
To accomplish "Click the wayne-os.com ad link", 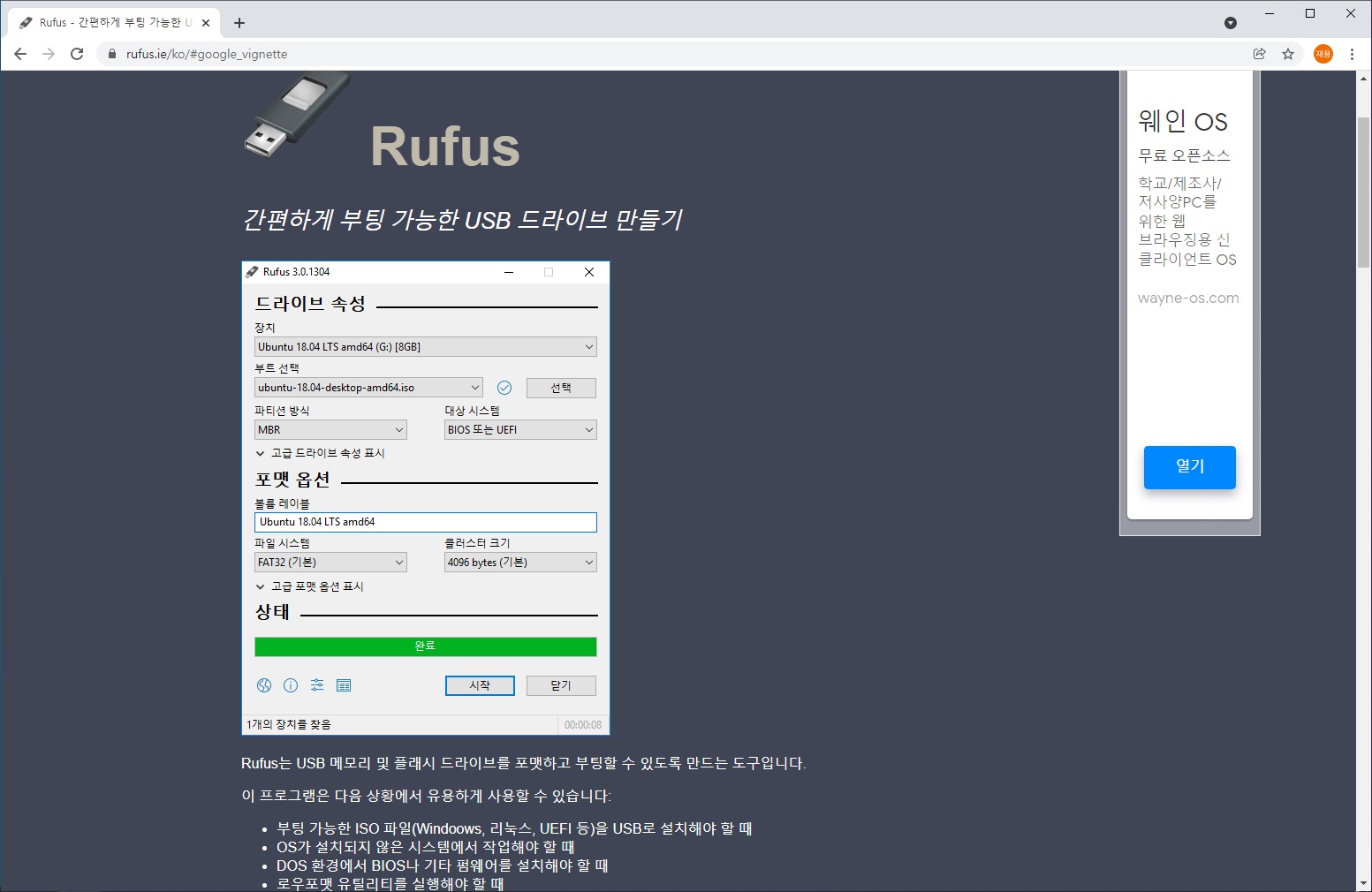I will pyautogui.click(x=1188, y=299).
